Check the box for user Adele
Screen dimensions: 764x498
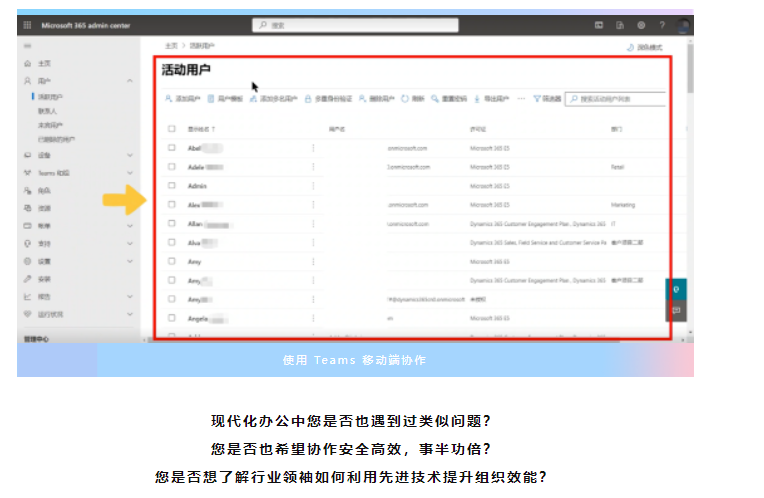pyautogui.click(x=172, y=167)
